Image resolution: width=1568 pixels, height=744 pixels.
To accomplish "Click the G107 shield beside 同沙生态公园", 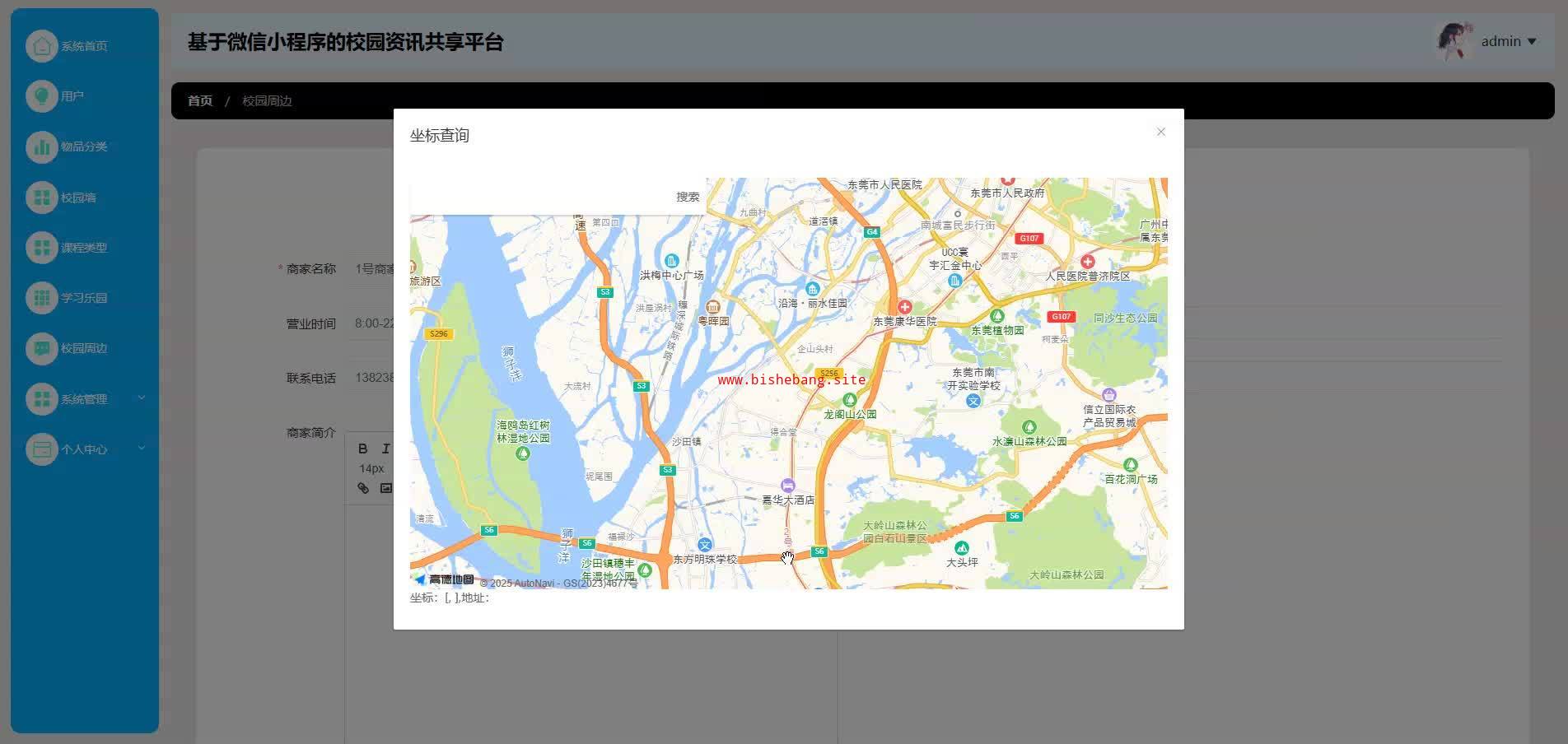I will [1061, 317].
